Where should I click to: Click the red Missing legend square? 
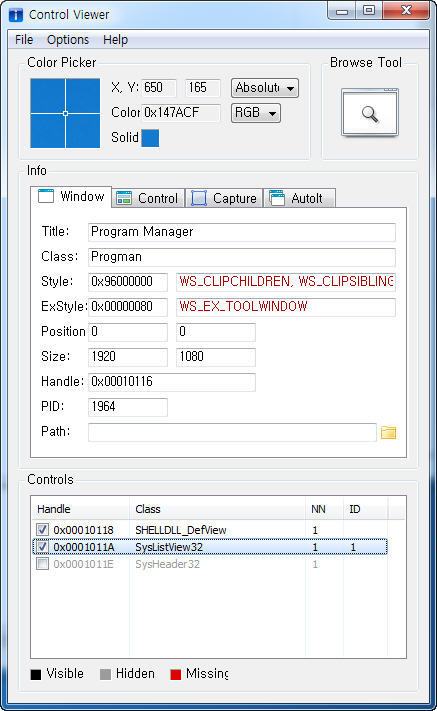coord(175,674)
